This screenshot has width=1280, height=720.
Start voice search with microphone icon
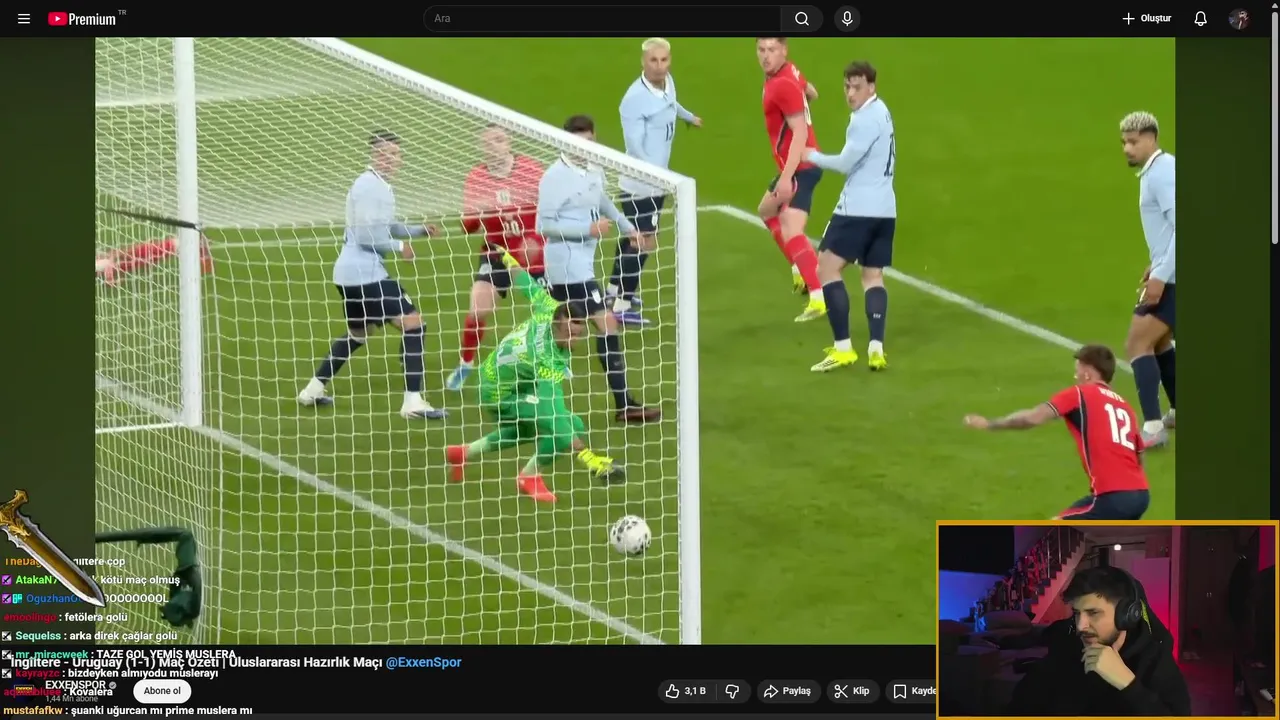click(847, 18)
